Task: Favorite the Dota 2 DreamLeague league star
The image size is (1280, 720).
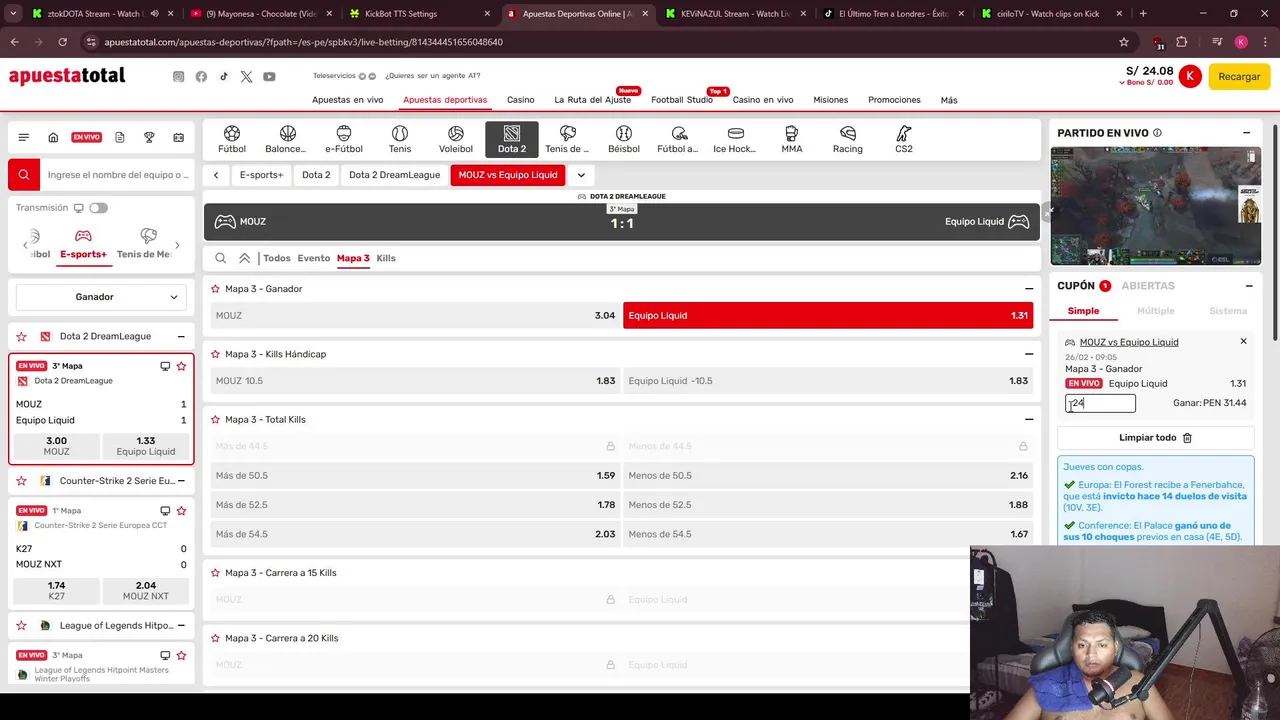Action: point(22,337)
